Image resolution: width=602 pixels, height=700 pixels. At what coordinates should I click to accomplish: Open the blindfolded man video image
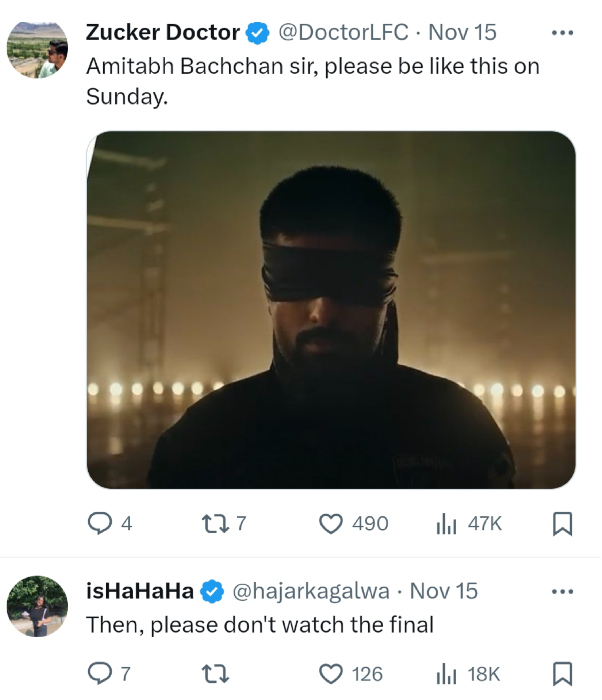coord(331,310)
